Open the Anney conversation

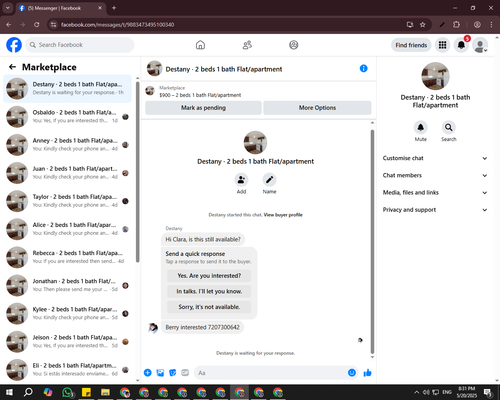coord(67,145)
